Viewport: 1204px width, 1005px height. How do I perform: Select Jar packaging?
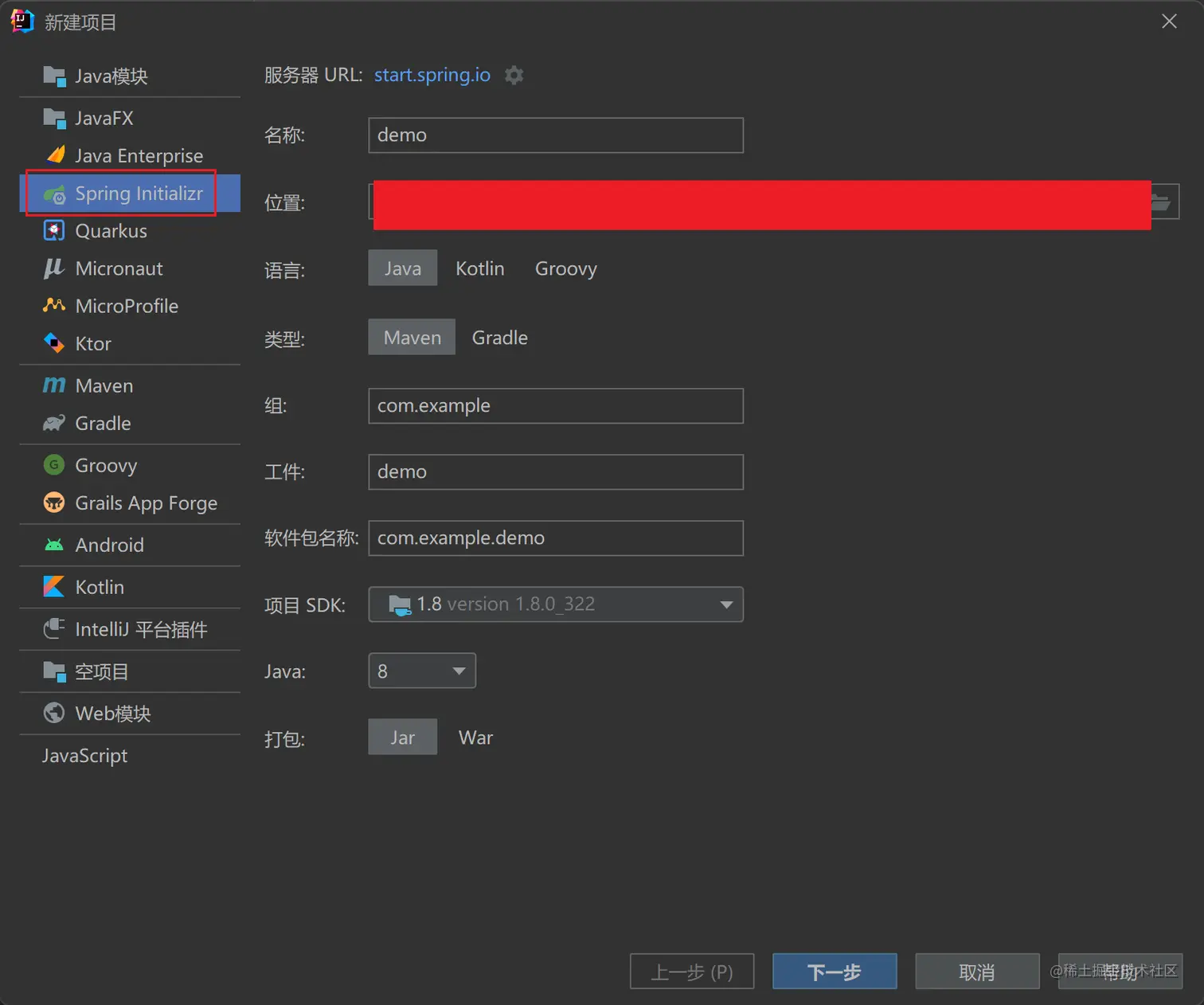[403, 737]
